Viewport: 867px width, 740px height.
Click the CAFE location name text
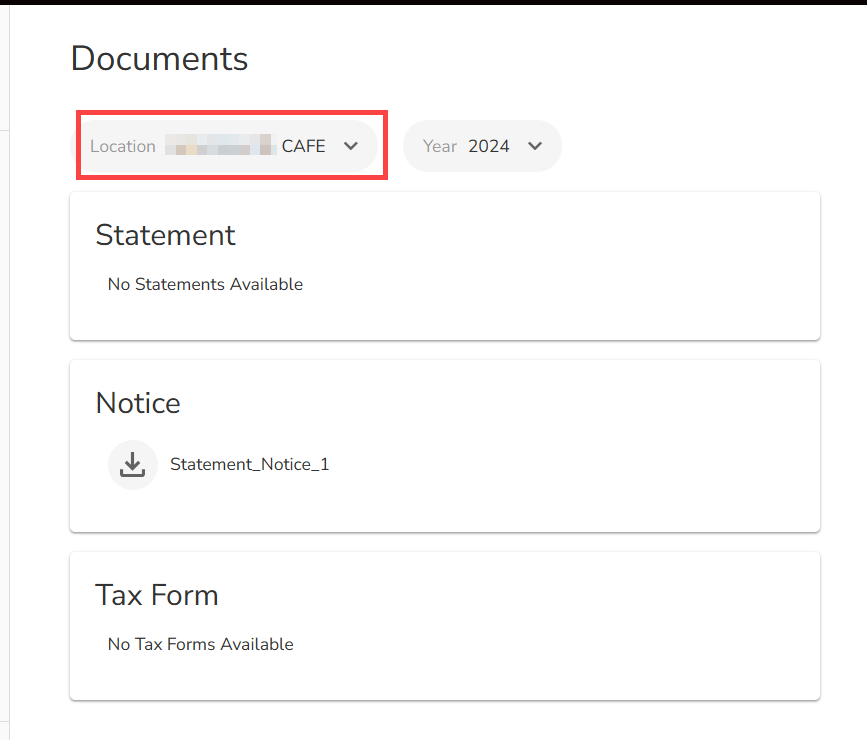pos(303,146)
